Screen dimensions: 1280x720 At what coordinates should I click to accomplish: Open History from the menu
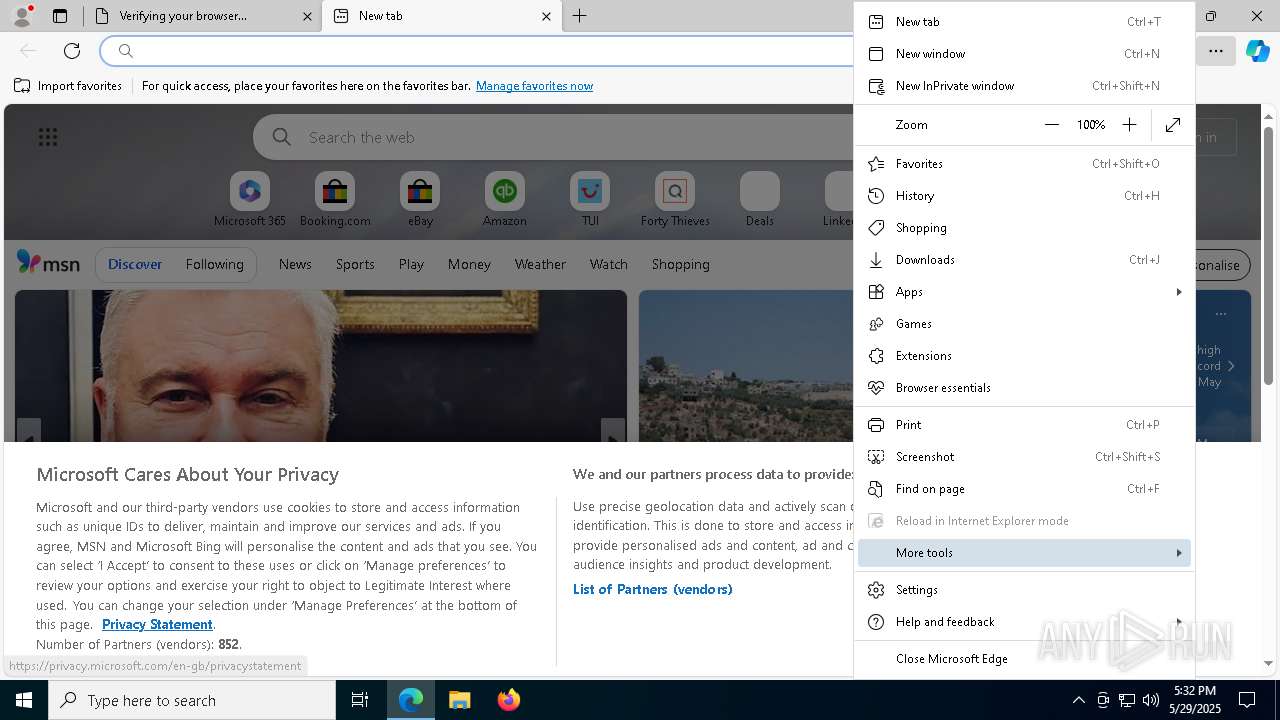click(x=1024, y=196)
